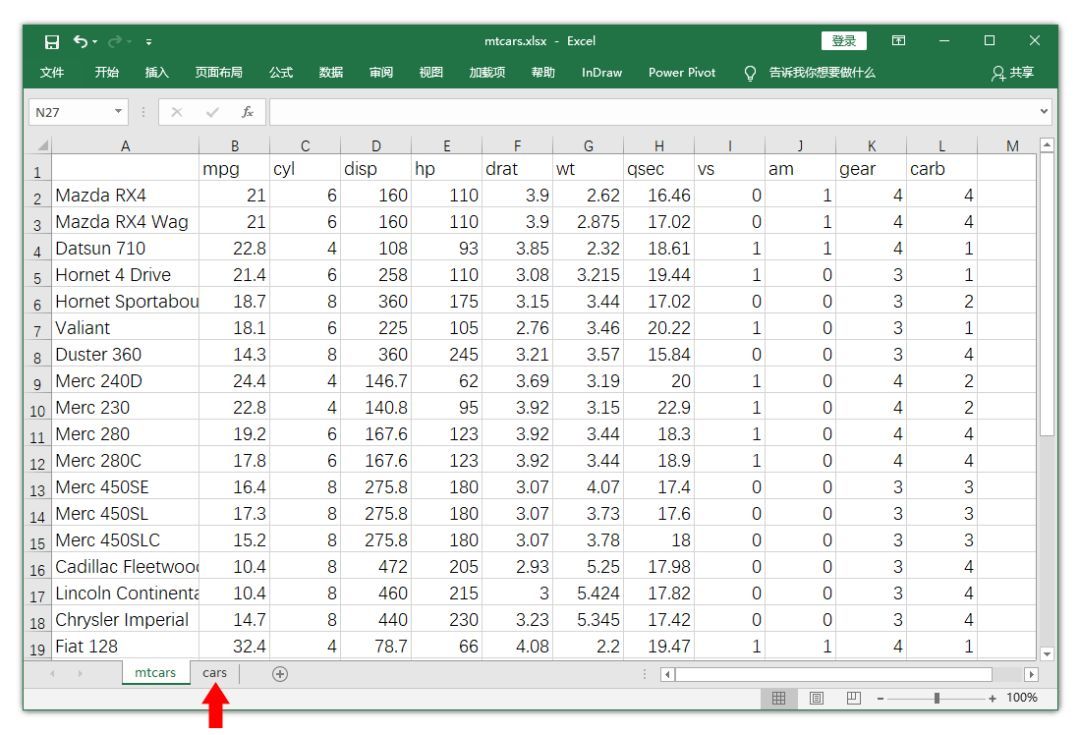Select column B header
The width and height of the screenshot is (1080, 735).
(x=234, y=145)
